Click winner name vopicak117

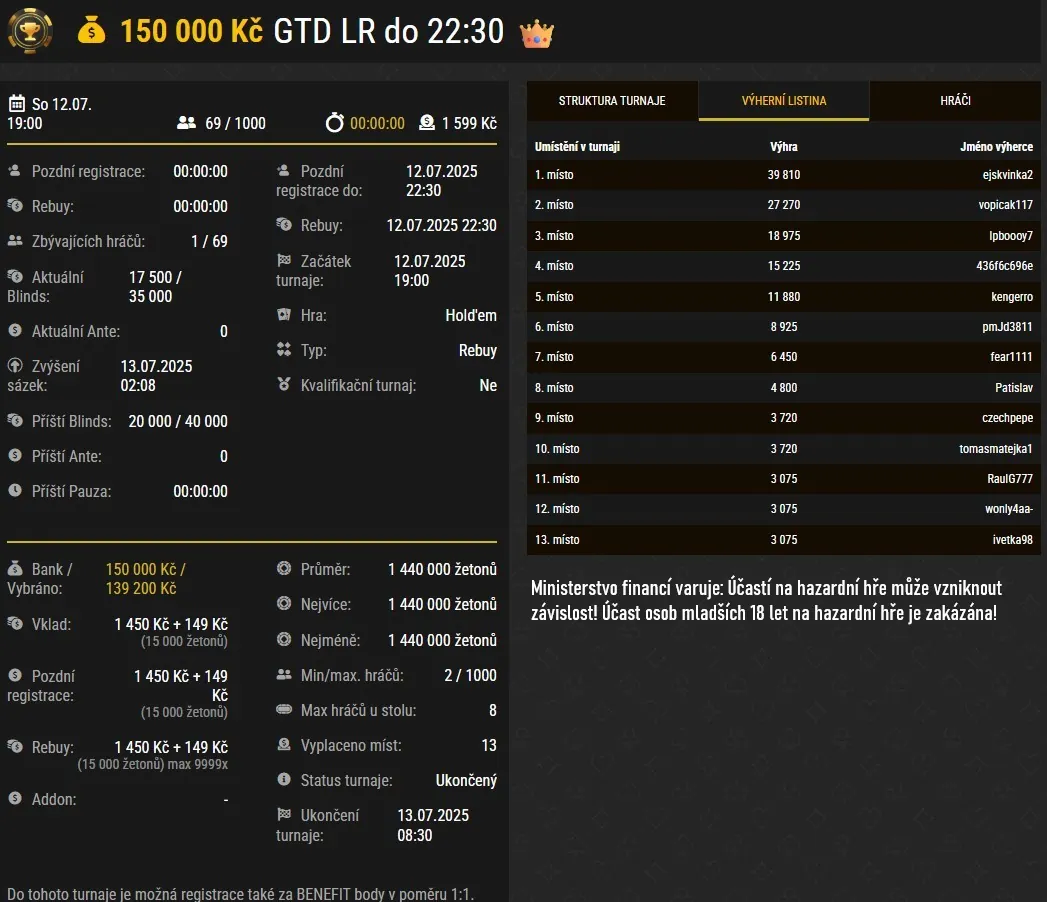(x=1006, y=205)
